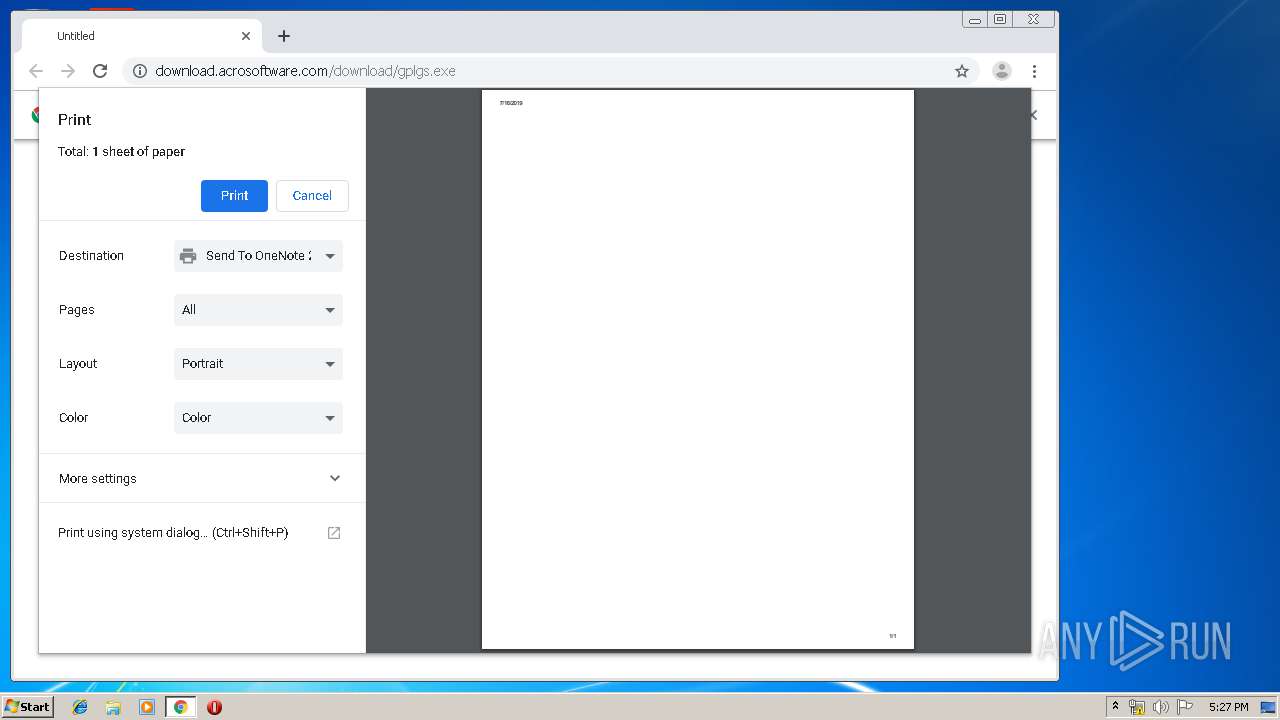Image resolution: width=1280 pixels, height=720 pixels.
Task: Minimize the Chrome window
Action: (975, 19)
